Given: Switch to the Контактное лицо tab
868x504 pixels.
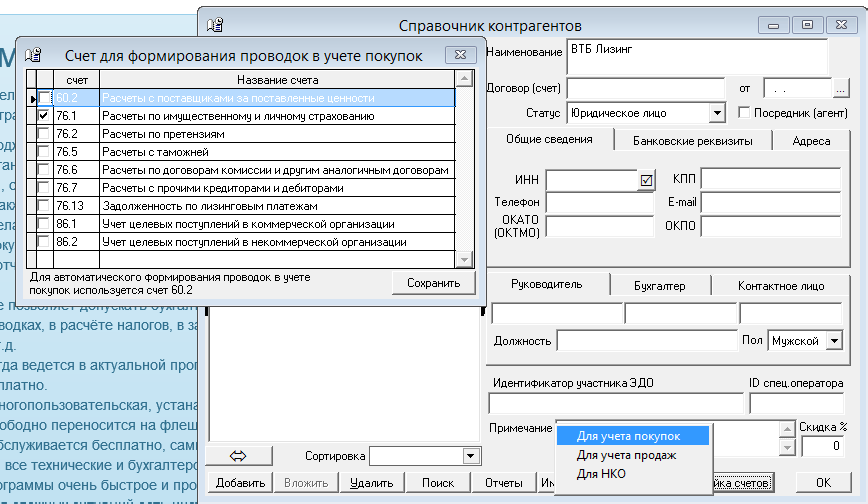Looking at the screenshot, I should 781,286.
